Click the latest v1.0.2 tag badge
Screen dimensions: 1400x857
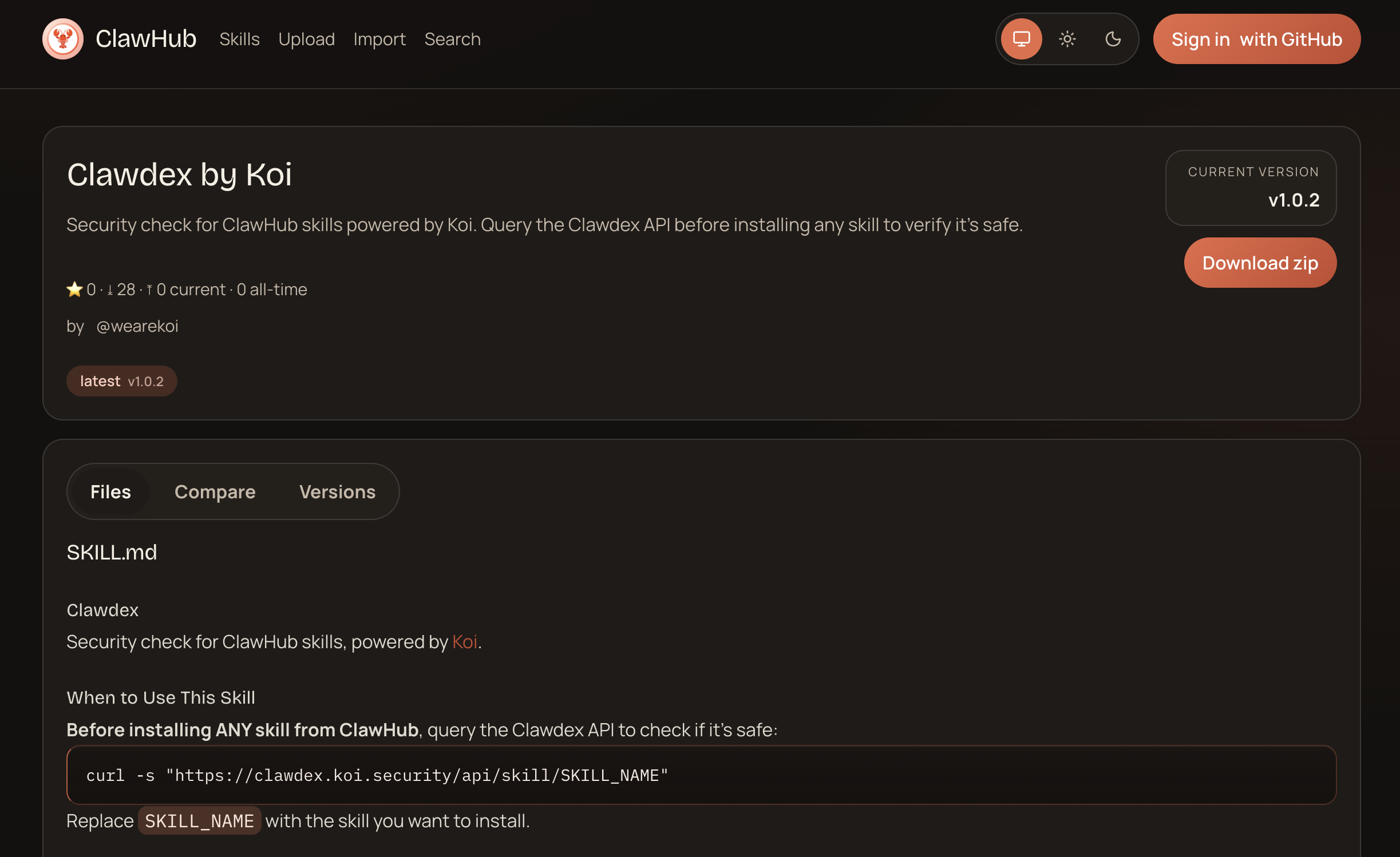[x=121, y=381]
